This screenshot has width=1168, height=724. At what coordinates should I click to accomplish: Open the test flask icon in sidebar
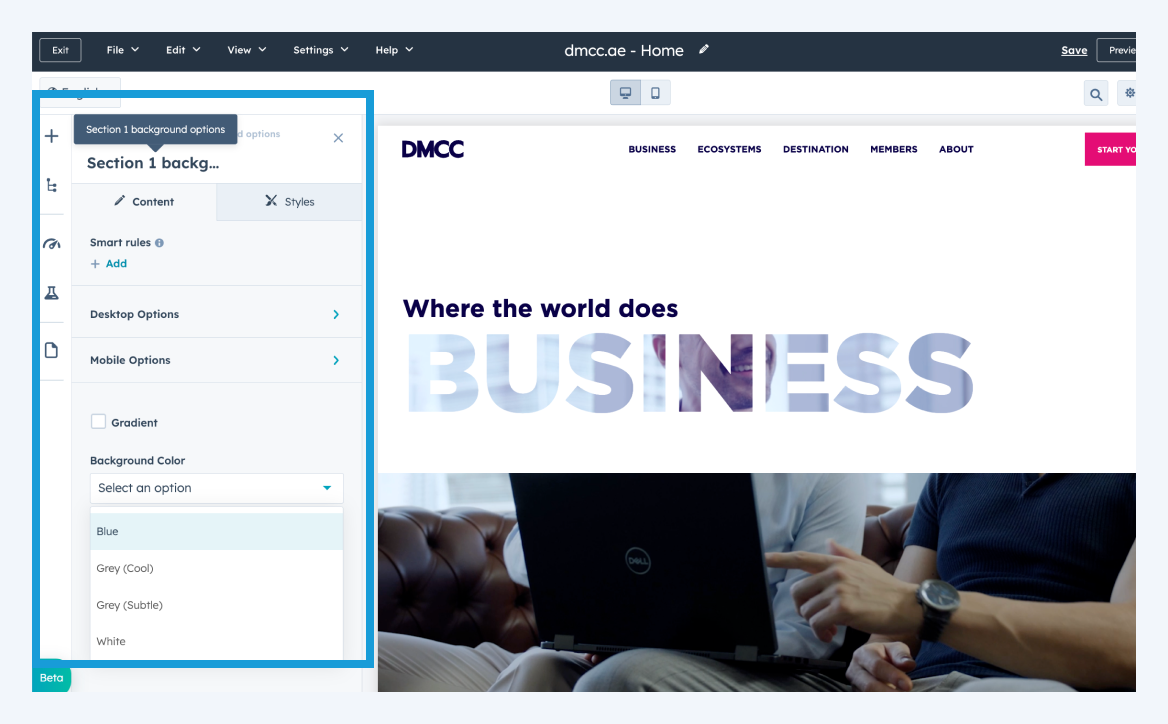[x=52, y=292]
